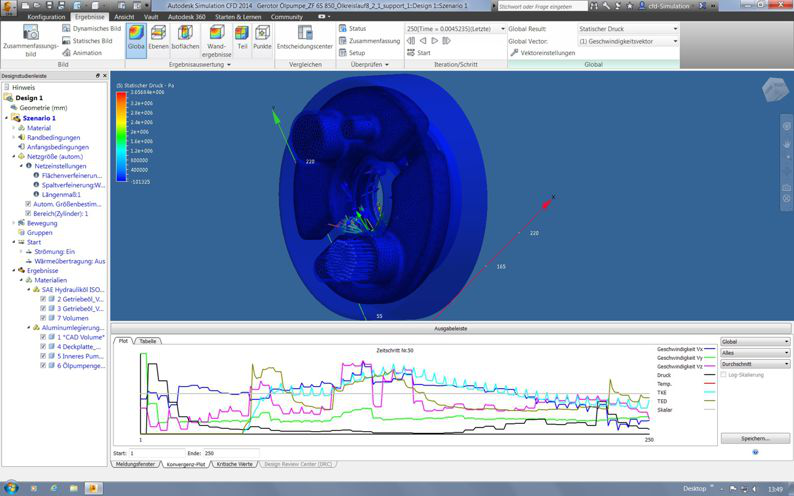Viewport: 794px width, 496px height.
Task: Pin the Designstudienleiste panel
Action: point(98,75)
